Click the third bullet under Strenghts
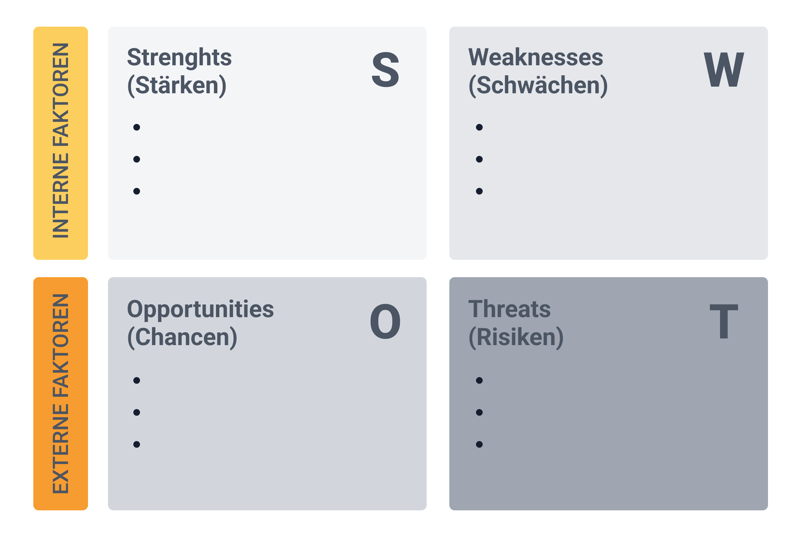 point(137,191)
